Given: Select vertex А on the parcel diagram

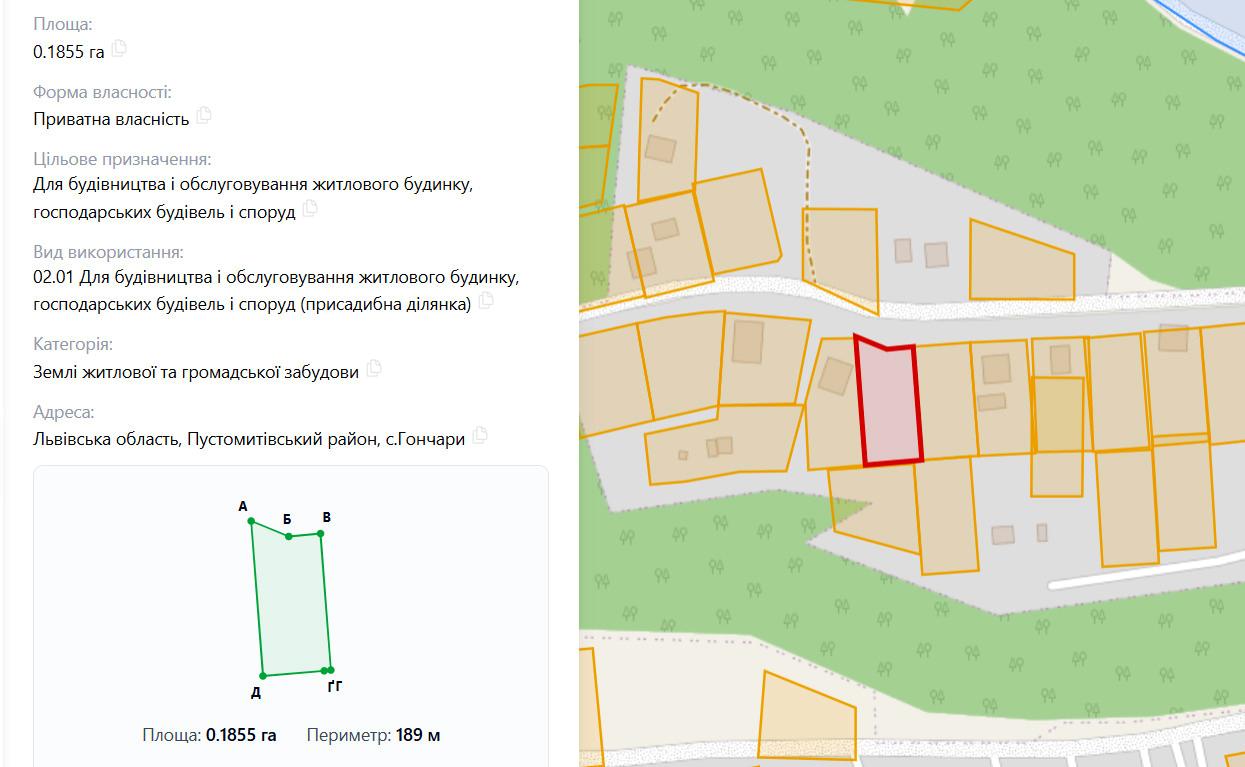Looking at the screenshot, I should tap(251, 521).
